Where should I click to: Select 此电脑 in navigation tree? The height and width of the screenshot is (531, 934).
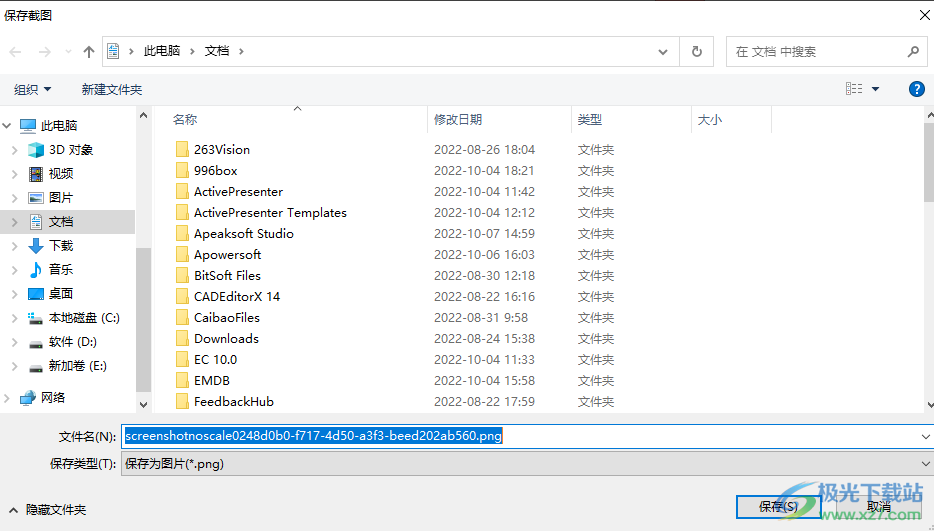pos(59,126)
